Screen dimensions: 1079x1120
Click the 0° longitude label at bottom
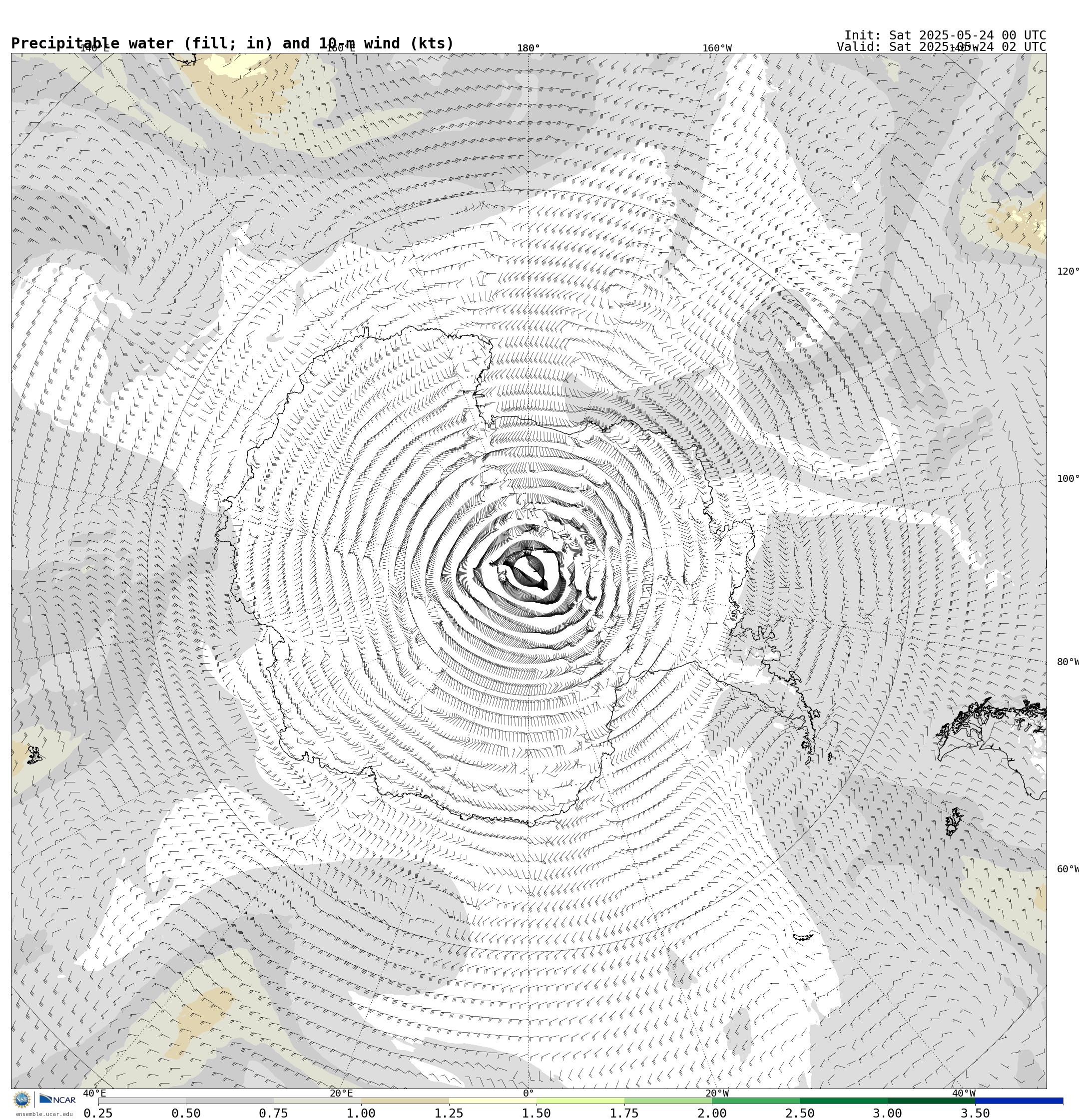(529, 1094)
